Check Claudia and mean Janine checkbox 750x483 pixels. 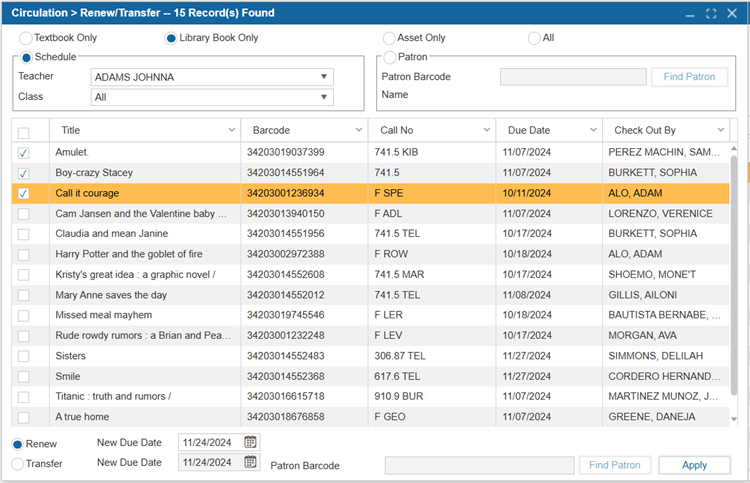point(23,234)
